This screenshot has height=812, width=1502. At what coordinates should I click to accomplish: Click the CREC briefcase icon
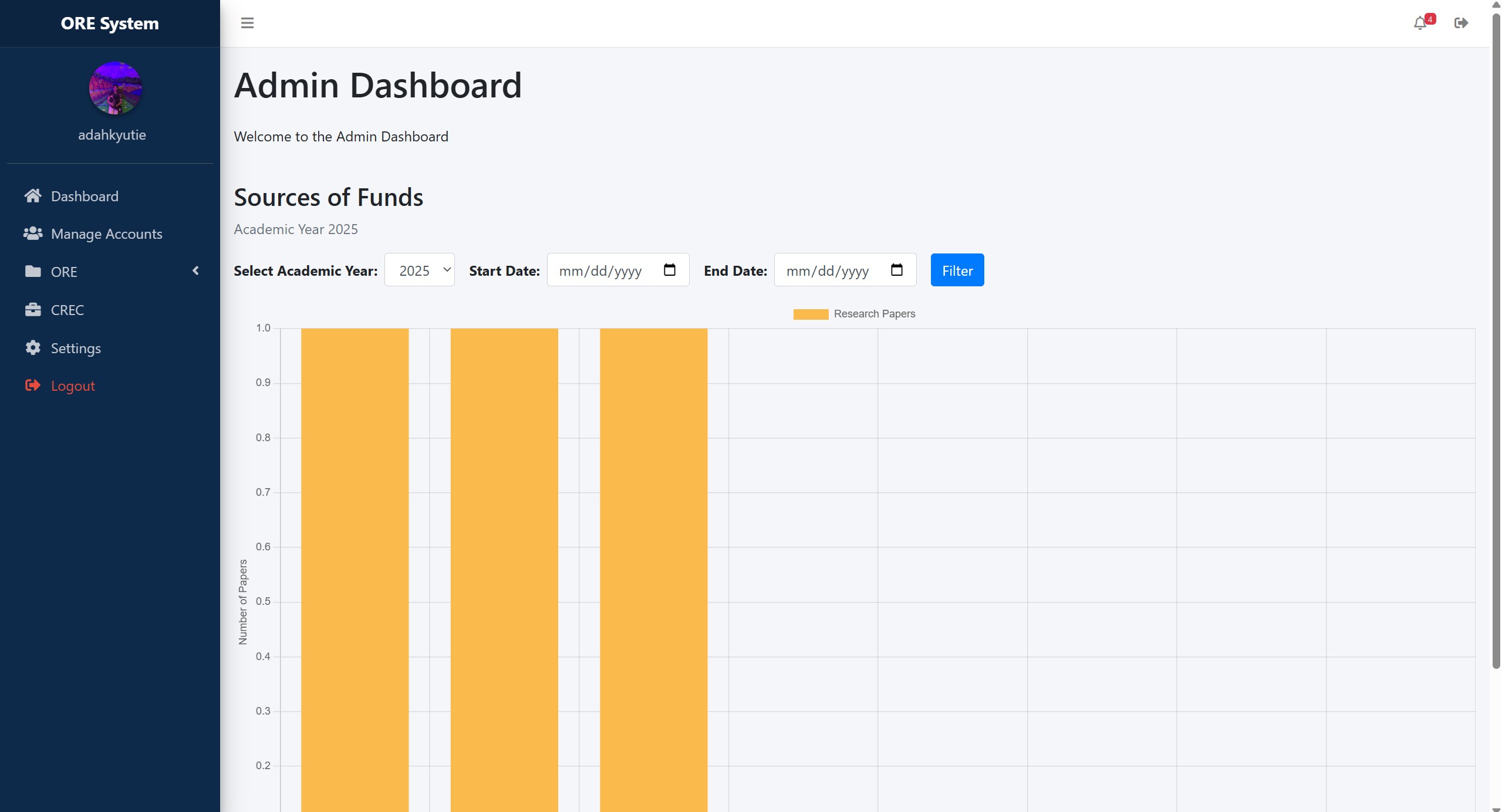33,310
